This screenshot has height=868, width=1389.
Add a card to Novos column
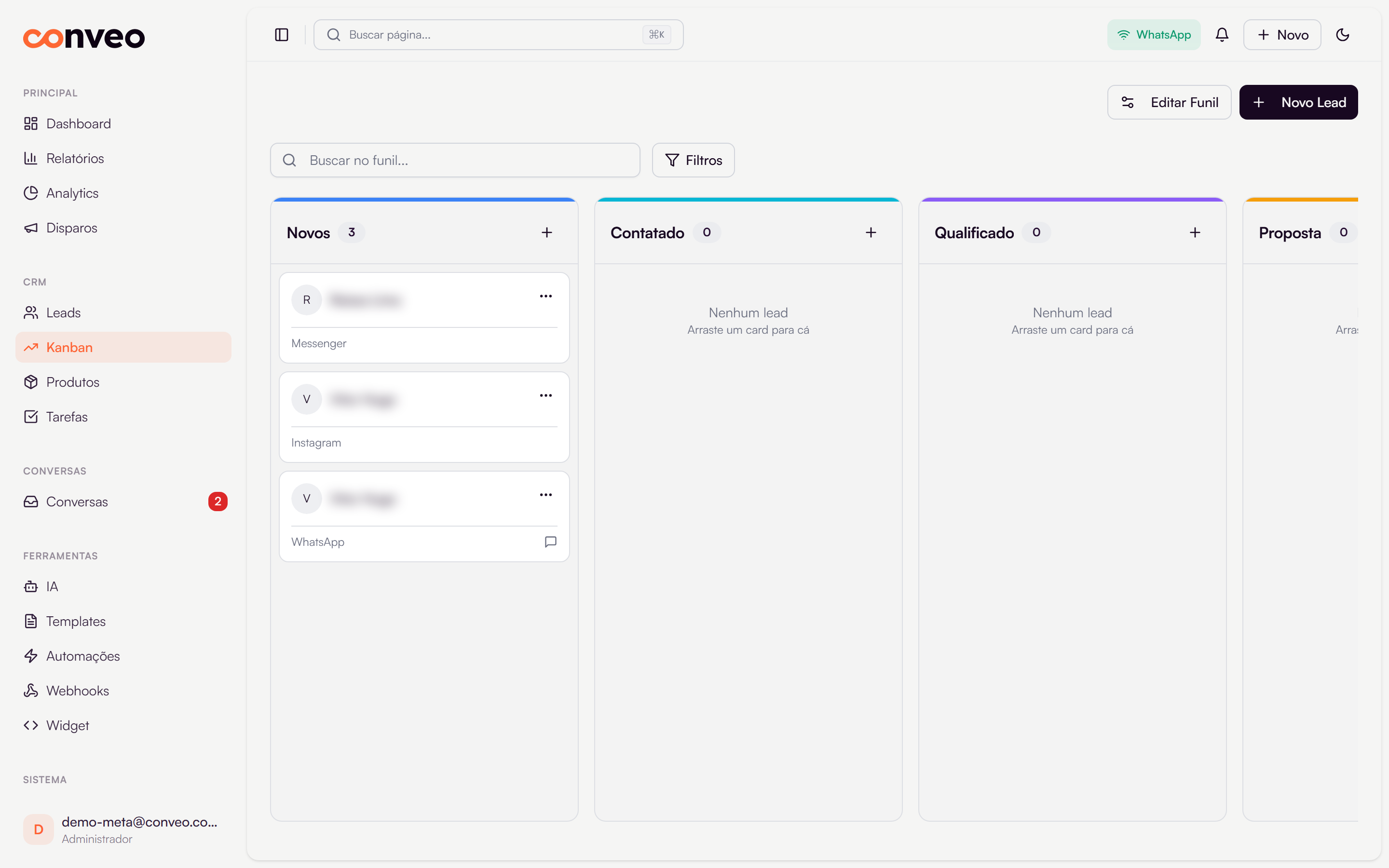[546, 232]
